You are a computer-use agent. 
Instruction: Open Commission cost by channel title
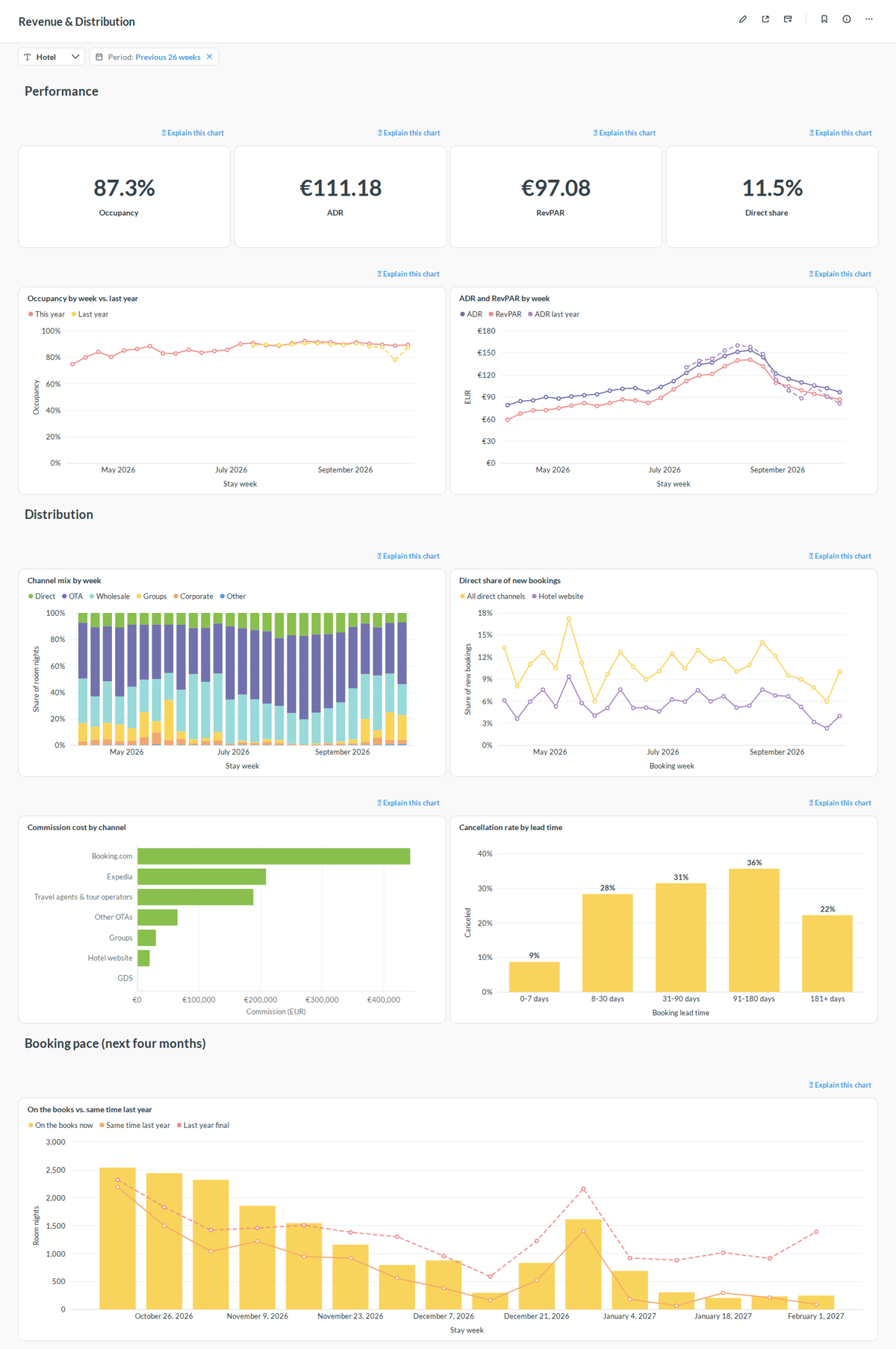pos(76,828)
